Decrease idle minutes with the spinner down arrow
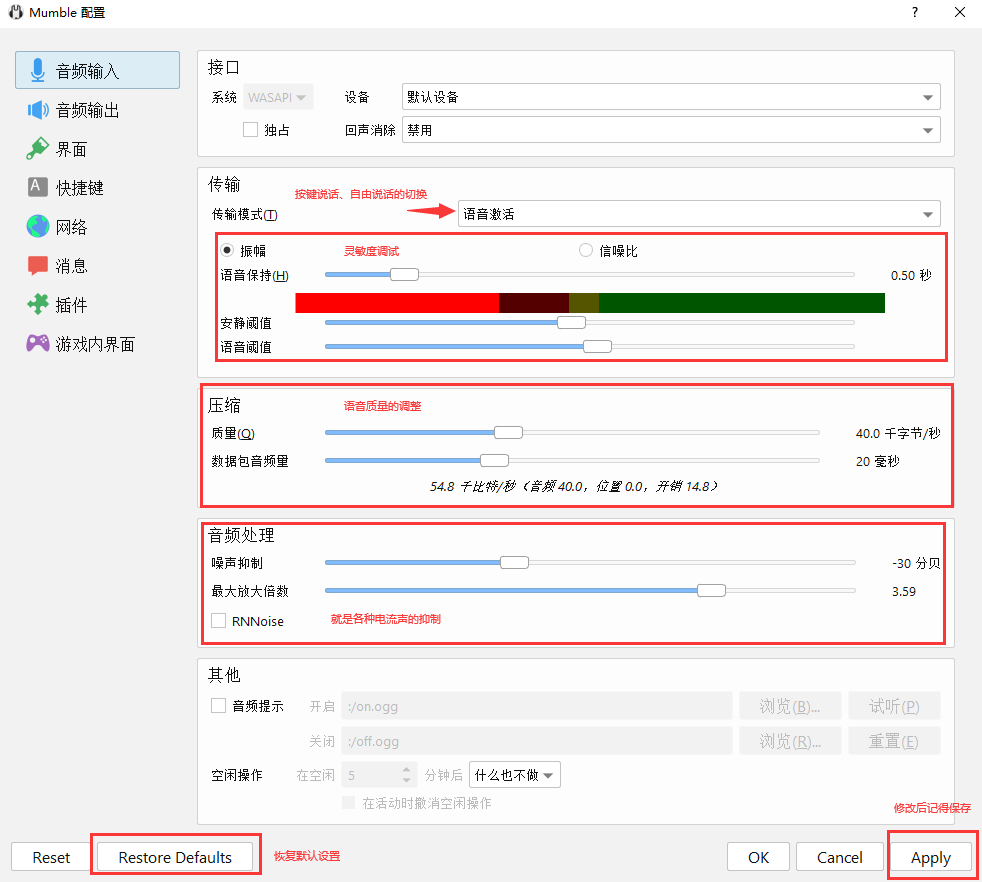 (406, 781)
